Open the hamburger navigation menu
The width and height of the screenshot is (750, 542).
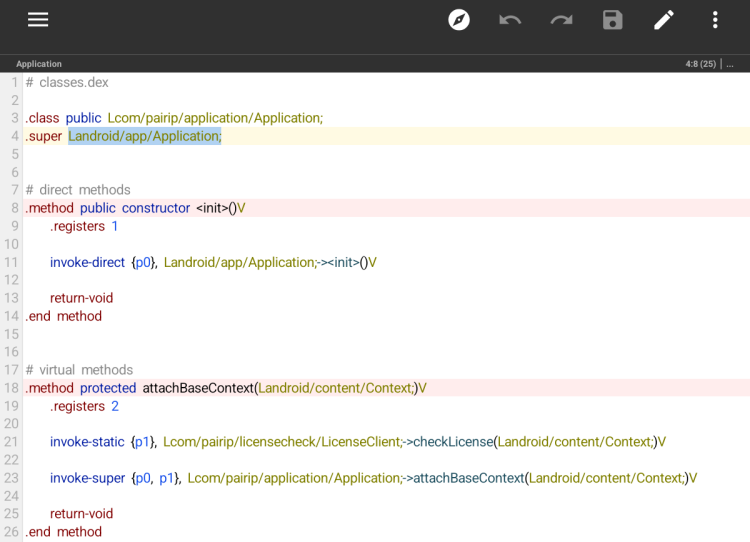[x=38, y=20]
